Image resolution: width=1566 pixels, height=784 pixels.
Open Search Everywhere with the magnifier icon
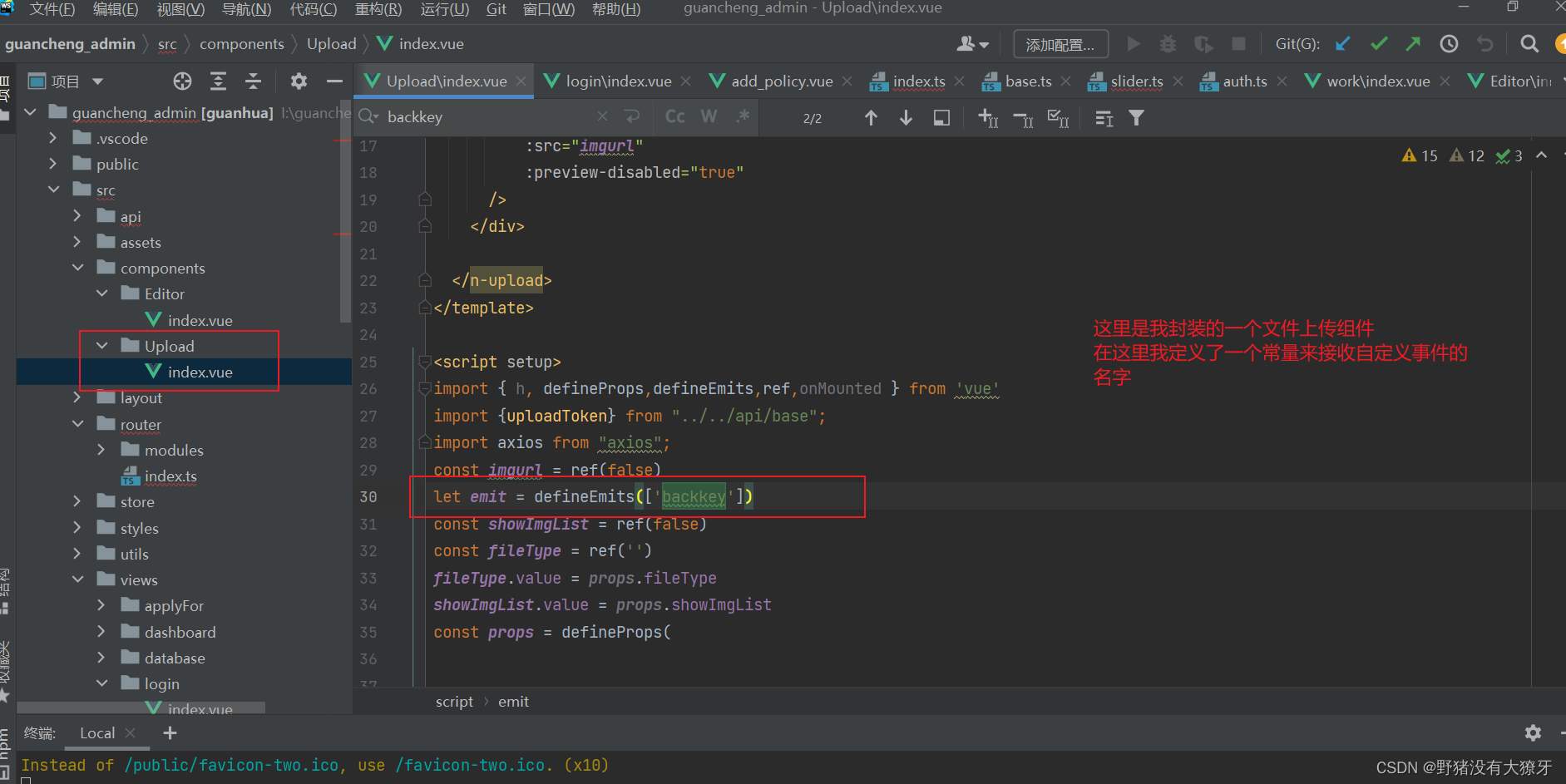tap(1529, 43)
